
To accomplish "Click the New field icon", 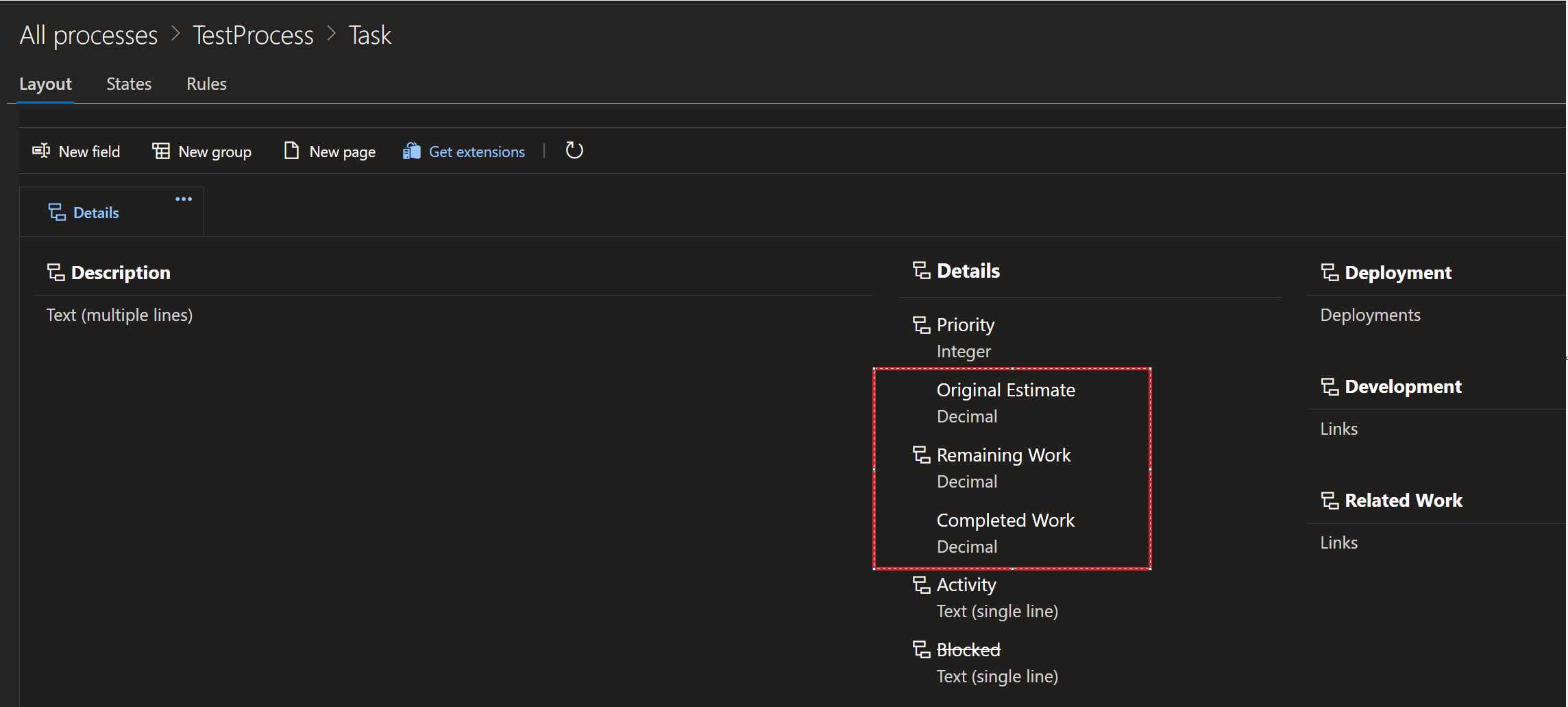I will [x=40, y=150].
